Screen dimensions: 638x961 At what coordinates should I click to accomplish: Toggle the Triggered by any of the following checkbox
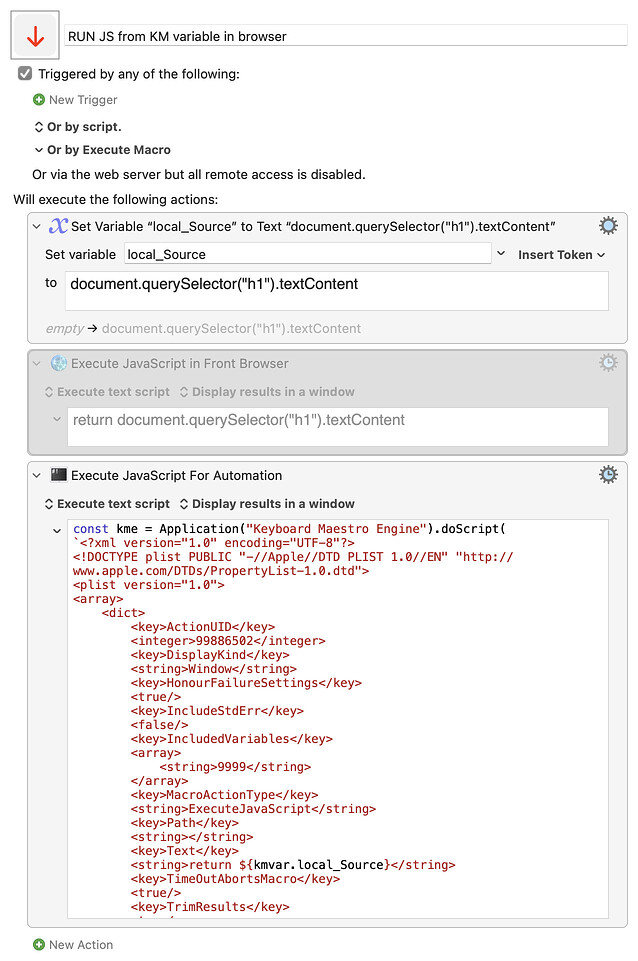click(x=25, y=74)
